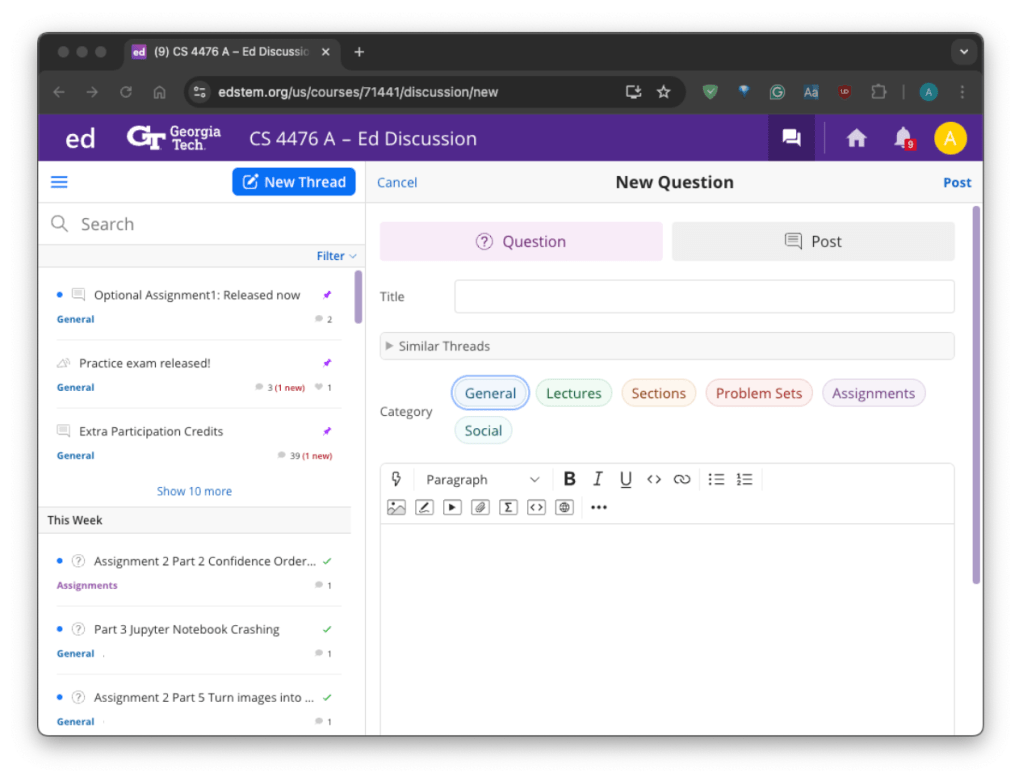Switch to Question thread type
Image resolution: width=1023 pixels, height=781 pixels.
click(521, 241)
